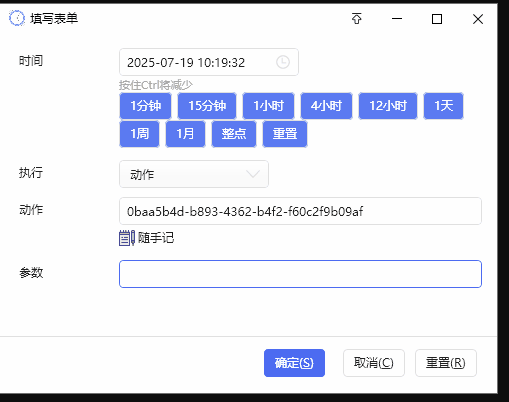This screenshot has width=509, height=402.
Task: Click the blue 重置 time button
Action: point(285,134)
